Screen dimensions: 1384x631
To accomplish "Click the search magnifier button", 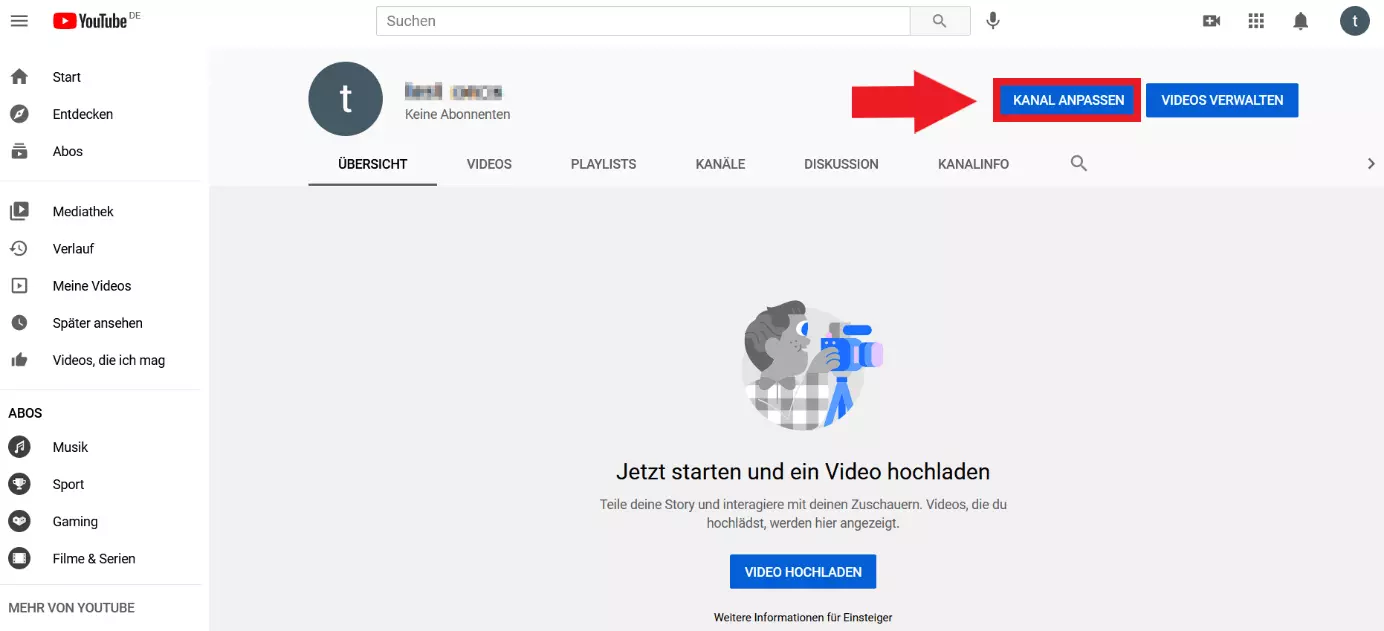I will [939, 21].
